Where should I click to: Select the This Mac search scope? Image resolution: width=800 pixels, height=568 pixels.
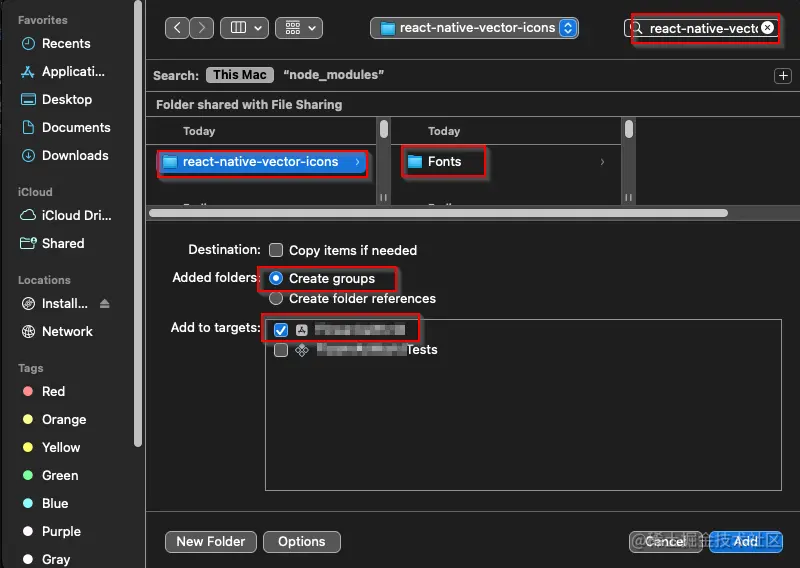coord(240,75)
